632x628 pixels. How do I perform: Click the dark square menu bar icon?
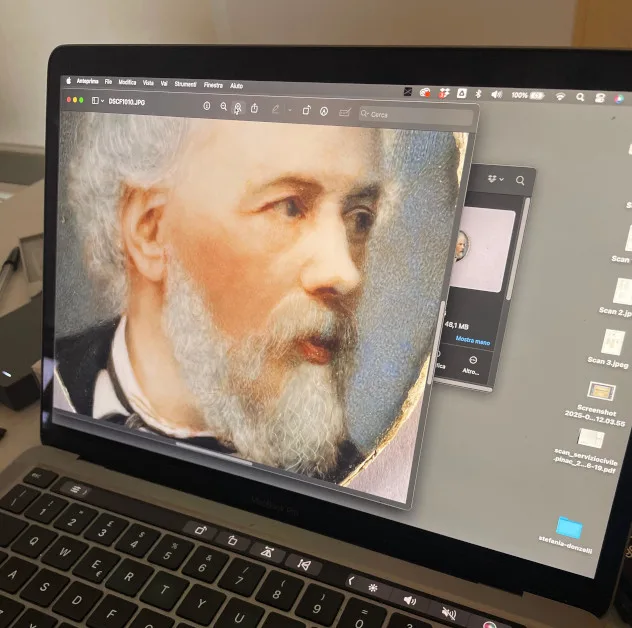pos(408,92)
